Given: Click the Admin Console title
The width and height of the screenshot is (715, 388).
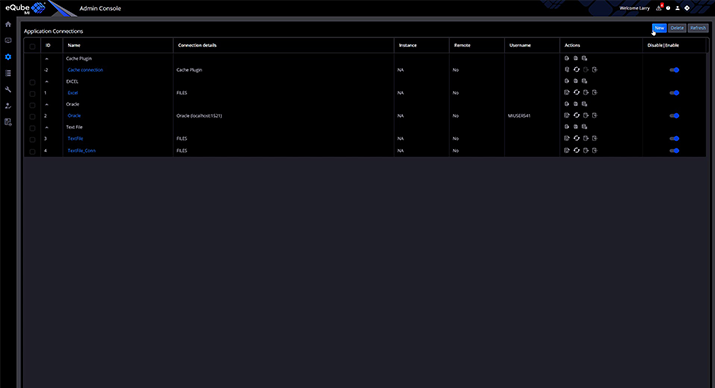Looking at the screenshot, I should click(x=100, y=8).
